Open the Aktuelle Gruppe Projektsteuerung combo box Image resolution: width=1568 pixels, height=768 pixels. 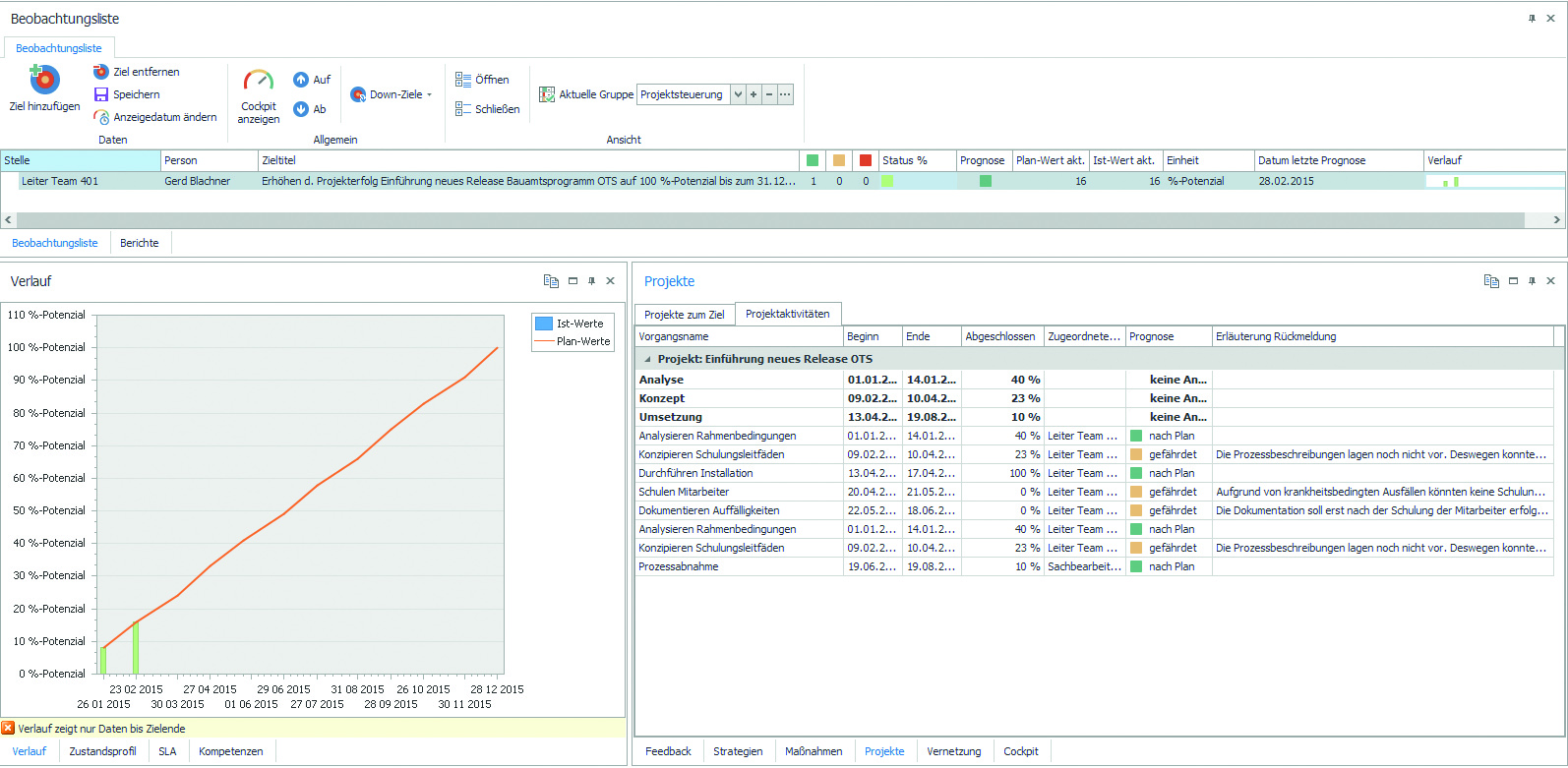point(738,94)
